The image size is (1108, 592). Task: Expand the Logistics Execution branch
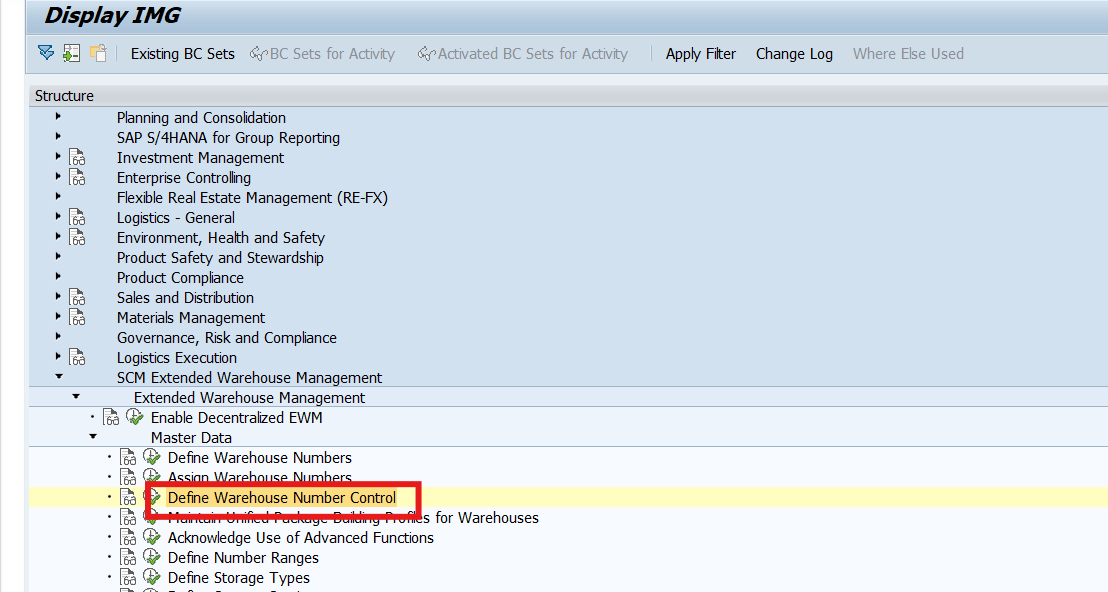57,357
